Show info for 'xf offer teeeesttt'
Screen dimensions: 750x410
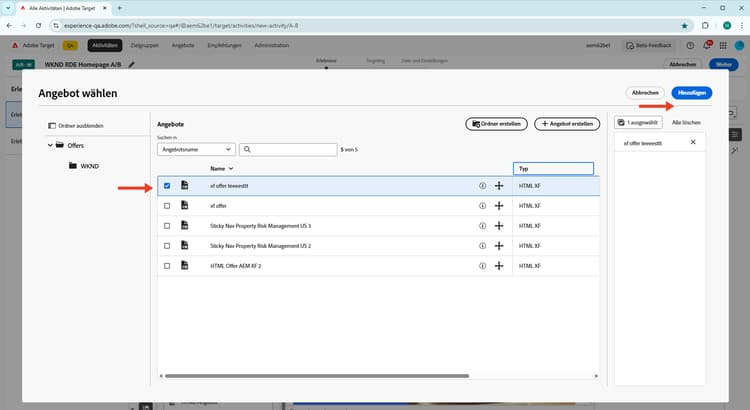(x=483, y=186)
